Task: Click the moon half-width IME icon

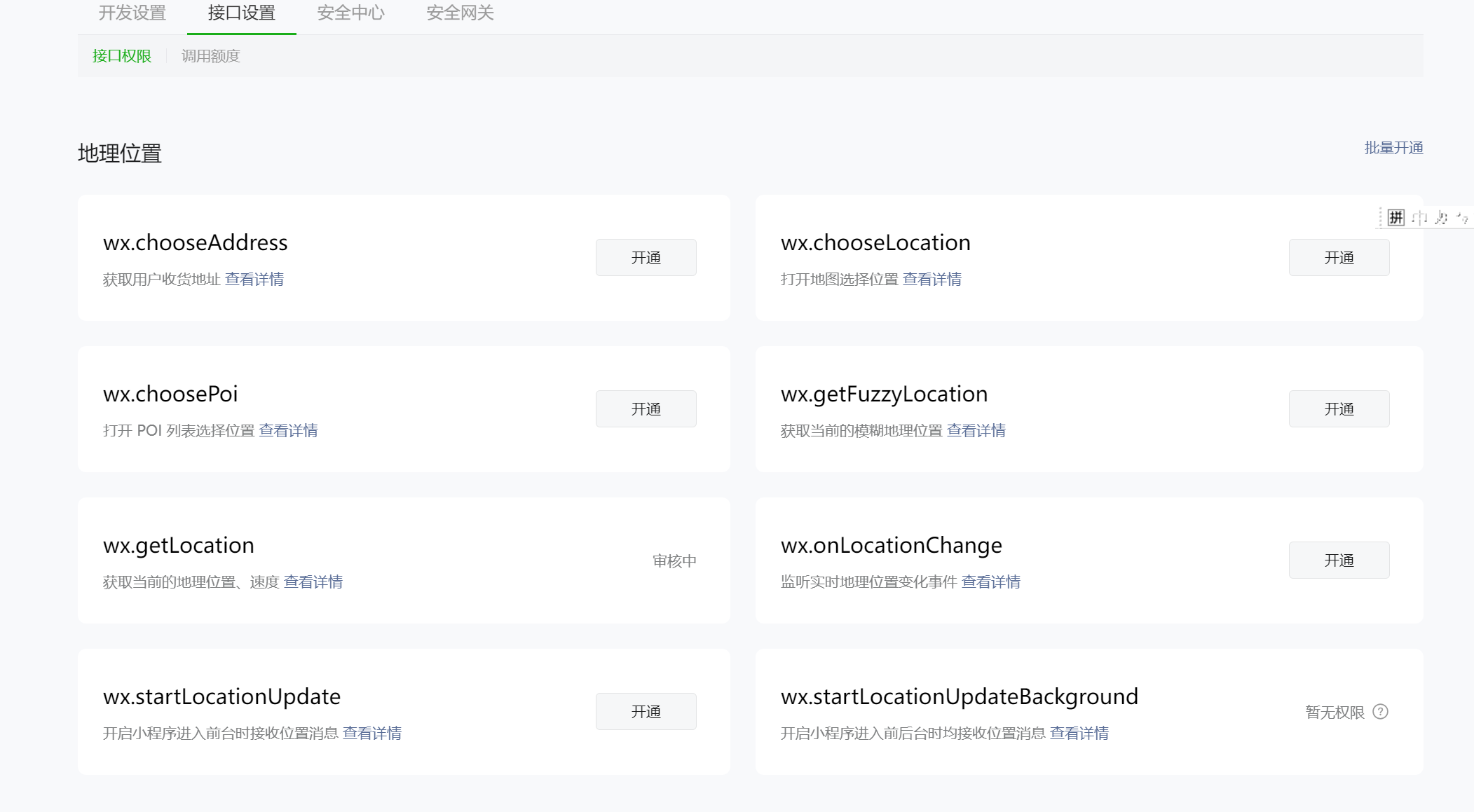Action: pyautogui.click(x=1441, y=218)
